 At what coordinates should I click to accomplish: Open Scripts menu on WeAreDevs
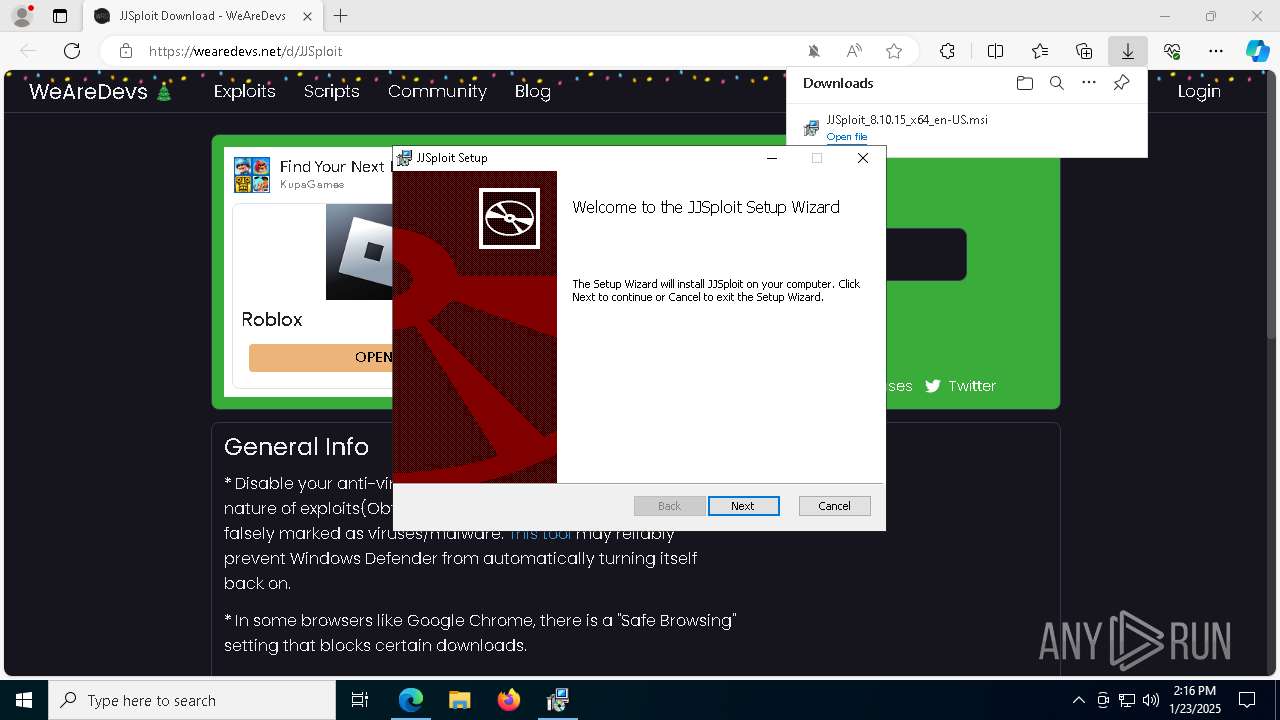coord(332,91)
